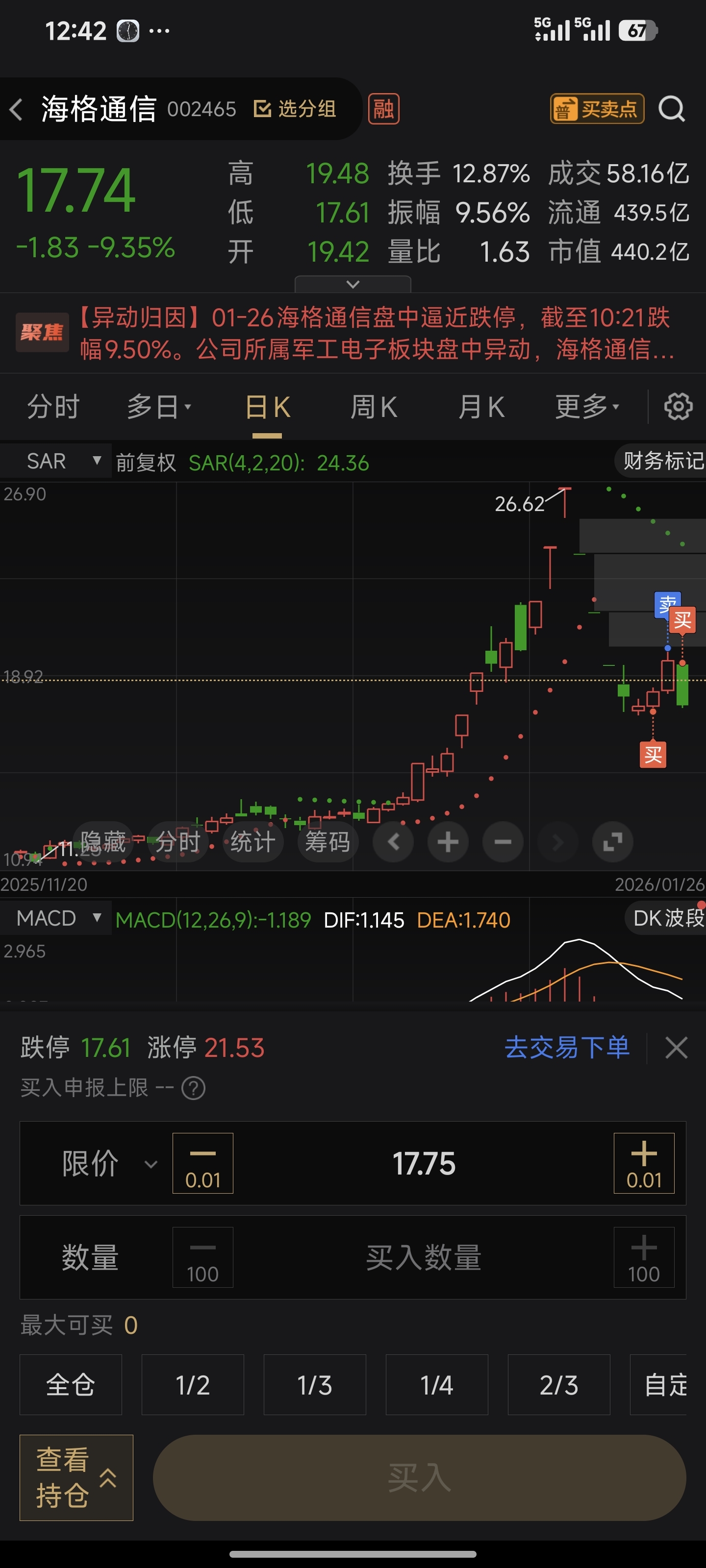This screenshot has width=706, height=1568.
Task: Decrease price by 0.01
Action: pyautogui.click(x=203, y=1163)
